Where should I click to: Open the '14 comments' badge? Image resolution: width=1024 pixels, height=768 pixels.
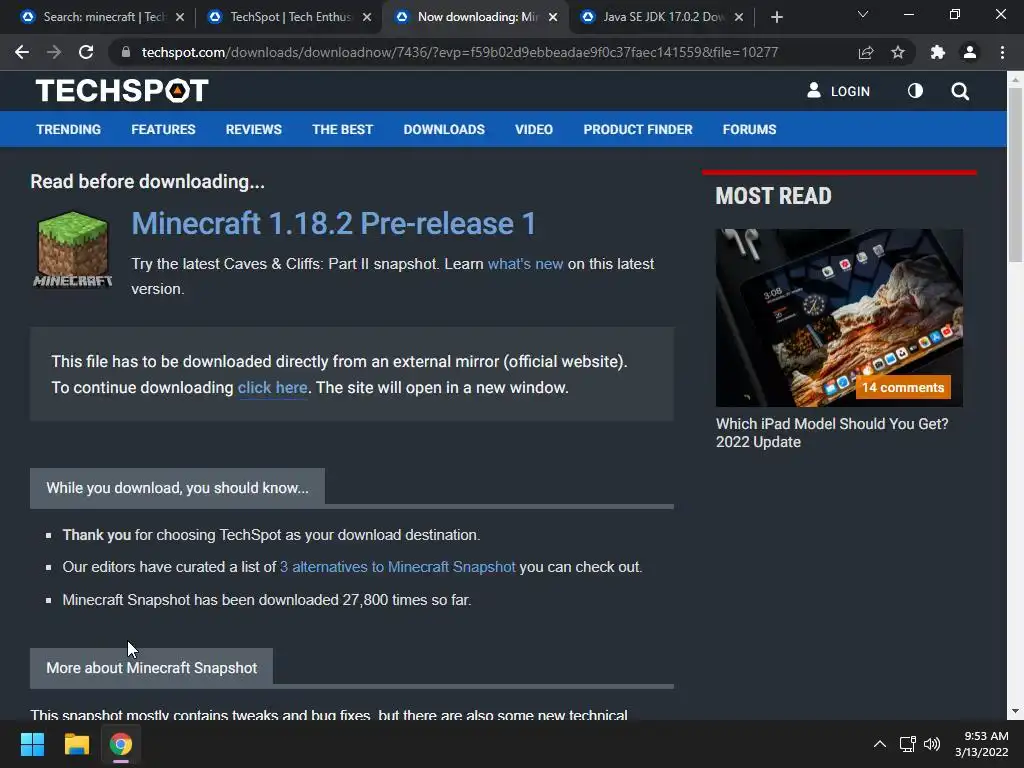pos(903,387)
